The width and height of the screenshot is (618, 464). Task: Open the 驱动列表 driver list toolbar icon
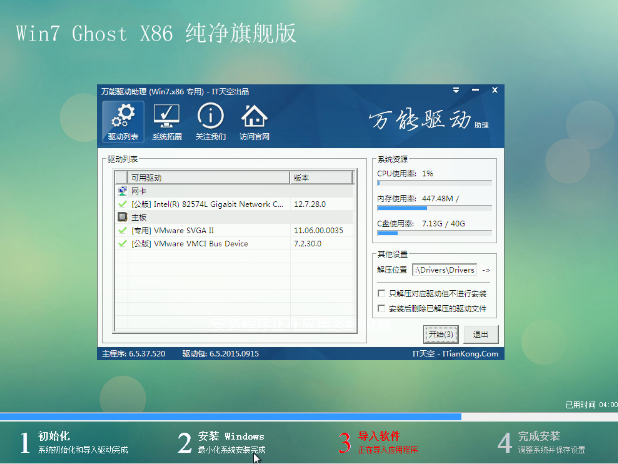tap(123, 121)
